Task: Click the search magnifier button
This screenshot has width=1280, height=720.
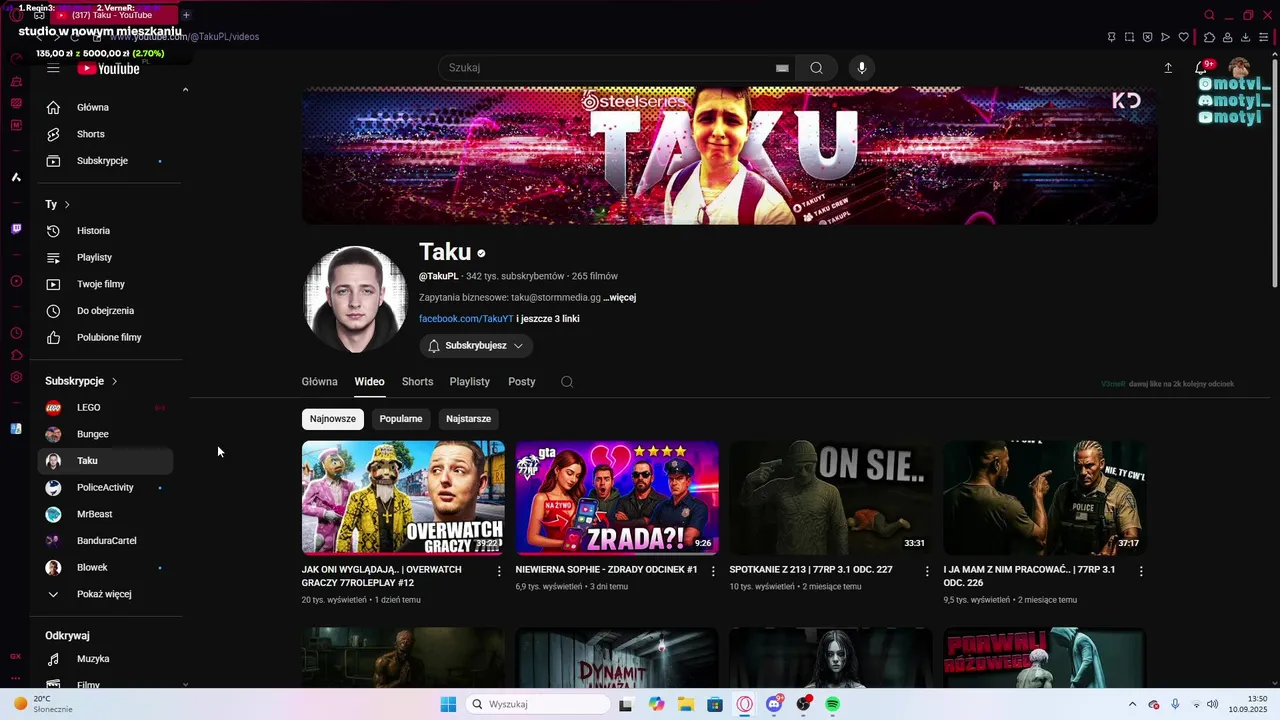Action: tap(817, 68)
